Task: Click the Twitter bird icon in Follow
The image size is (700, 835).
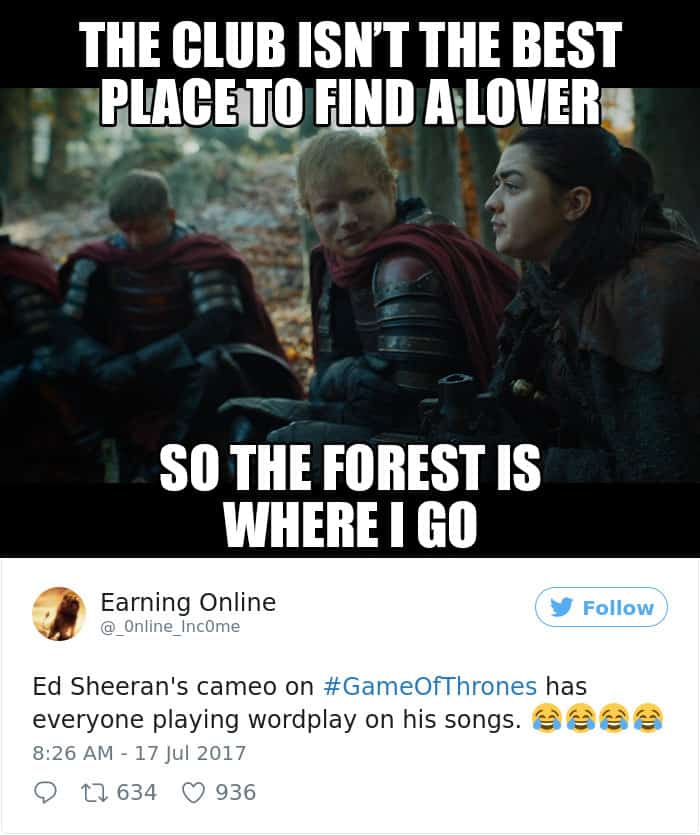Action: point(561,607)
